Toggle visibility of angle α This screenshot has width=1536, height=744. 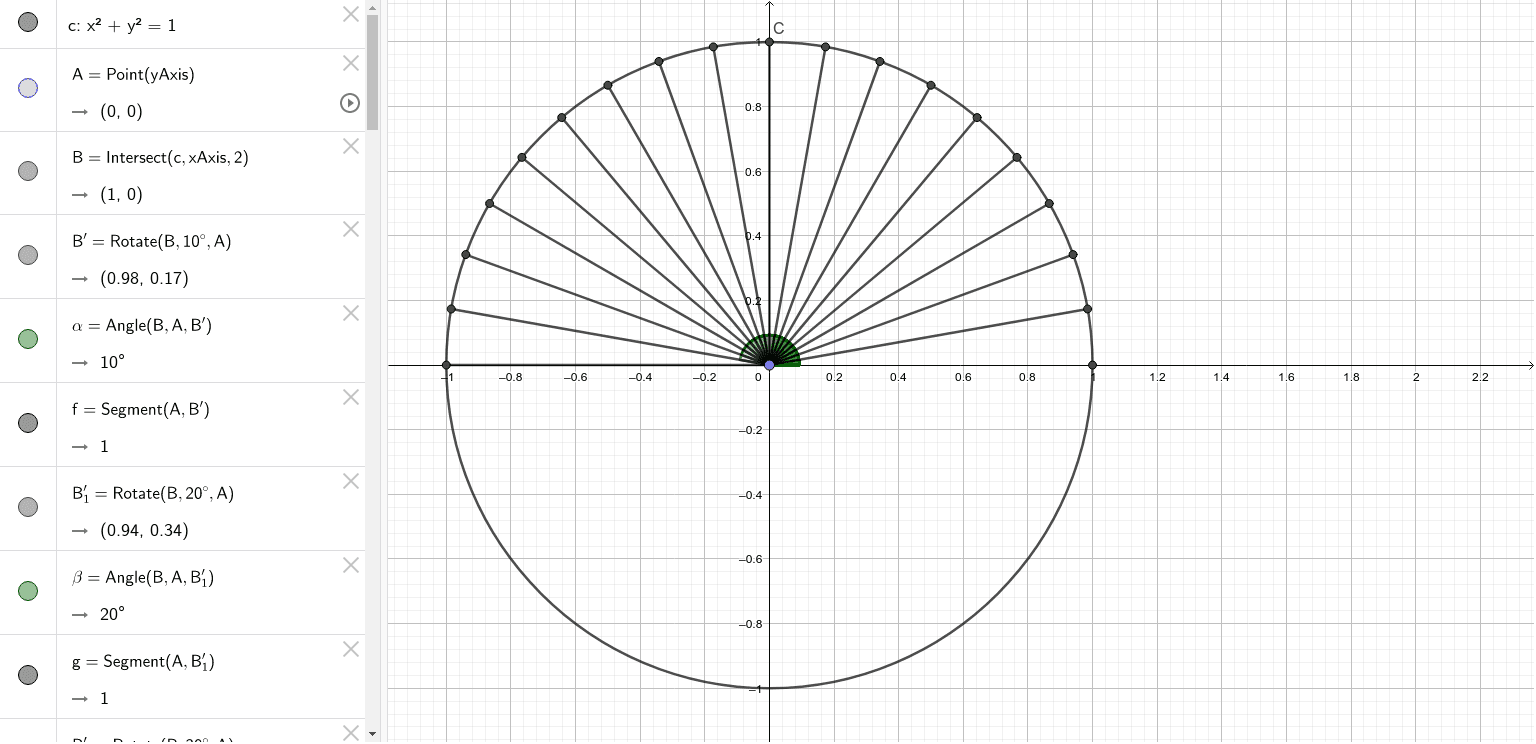pos(28,339)
